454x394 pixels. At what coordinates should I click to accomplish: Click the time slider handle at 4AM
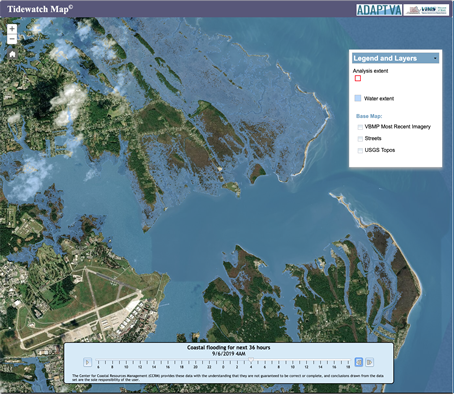pyautogui.click(x=251, y=360)
